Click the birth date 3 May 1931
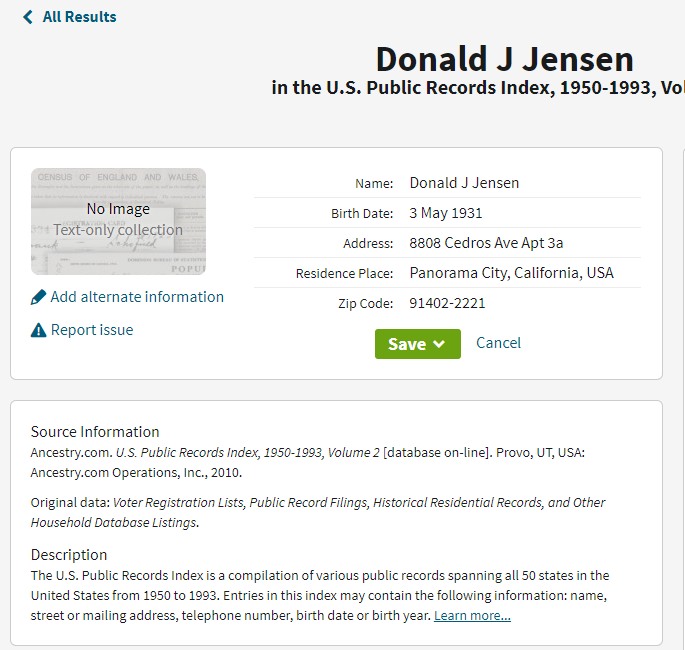 click(446, 213)
